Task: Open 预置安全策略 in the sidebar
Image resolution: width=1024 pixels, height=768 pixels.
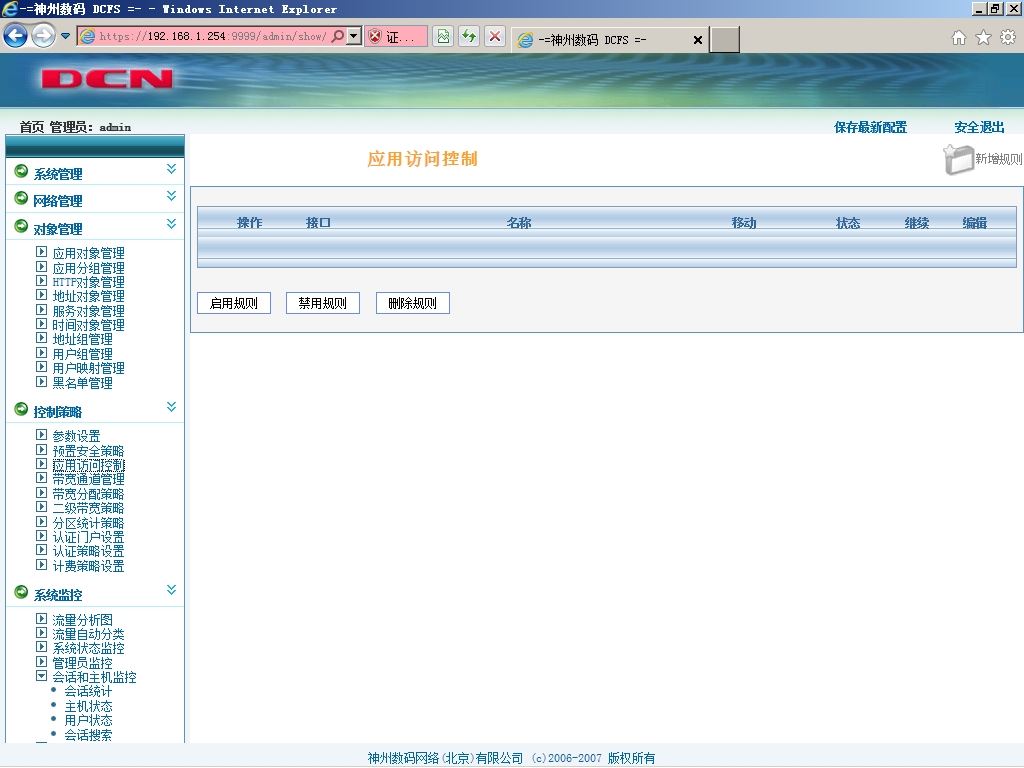Action: coord(88,451)
